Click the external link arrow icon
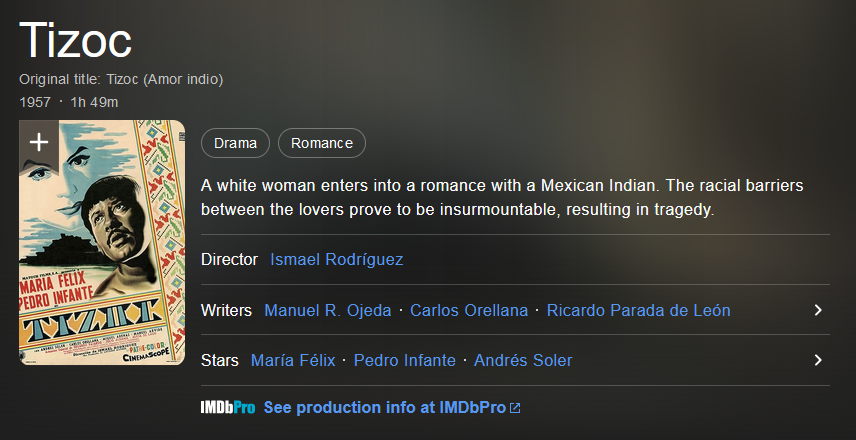Screen dimensions: 856x440 coord(515,408)
